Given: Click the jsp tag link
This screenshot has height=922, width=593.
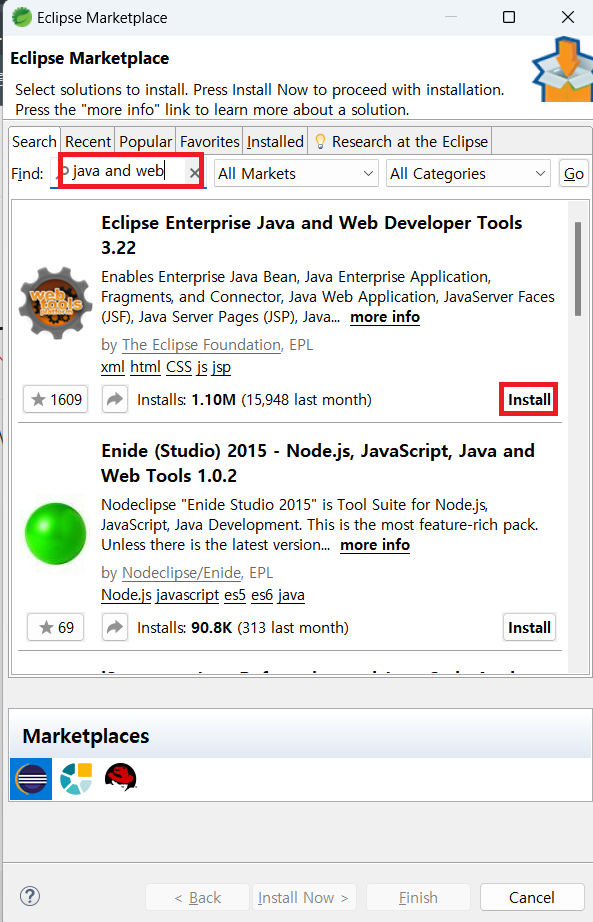Looking at the screenshot, I should [221, 368].
